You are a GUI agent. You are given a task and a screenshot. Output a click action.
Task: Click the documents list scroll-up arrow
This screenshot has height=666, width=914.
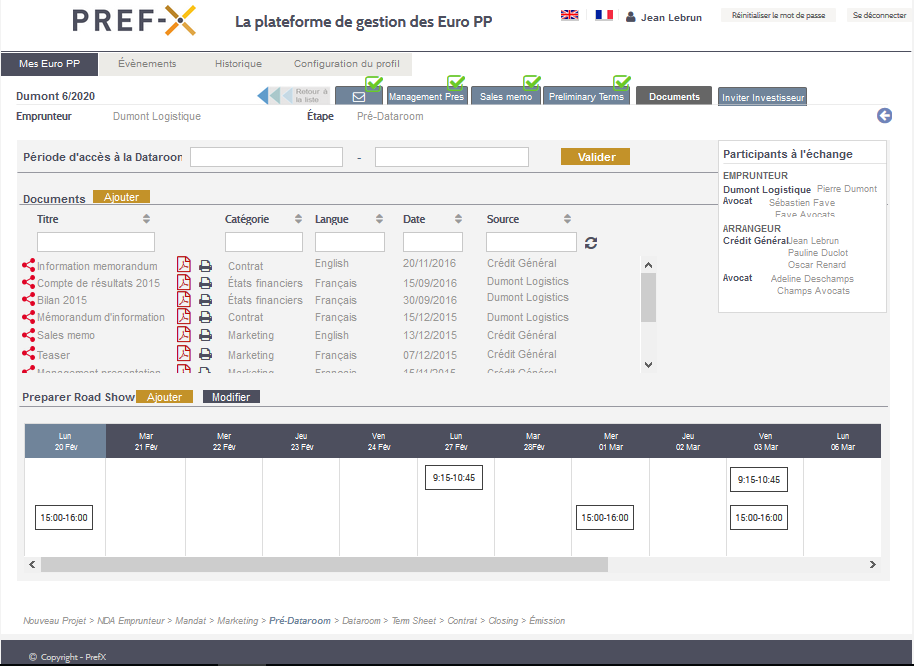point(648,265)
